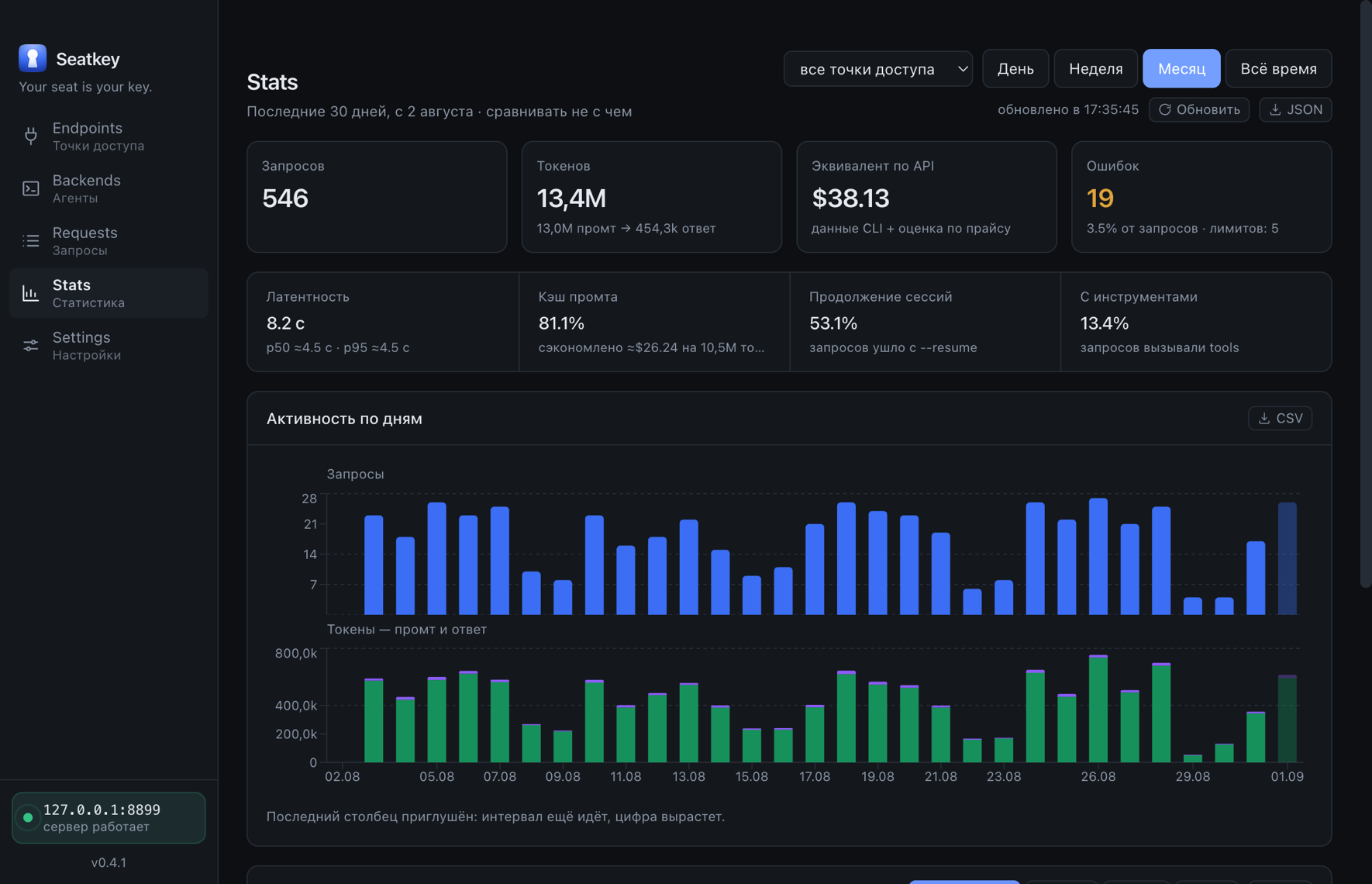Image resolution: width=1372 pixels, height=884 pixels.
Task: Click the Stats bar-chart icon
Action: point(31,293)
